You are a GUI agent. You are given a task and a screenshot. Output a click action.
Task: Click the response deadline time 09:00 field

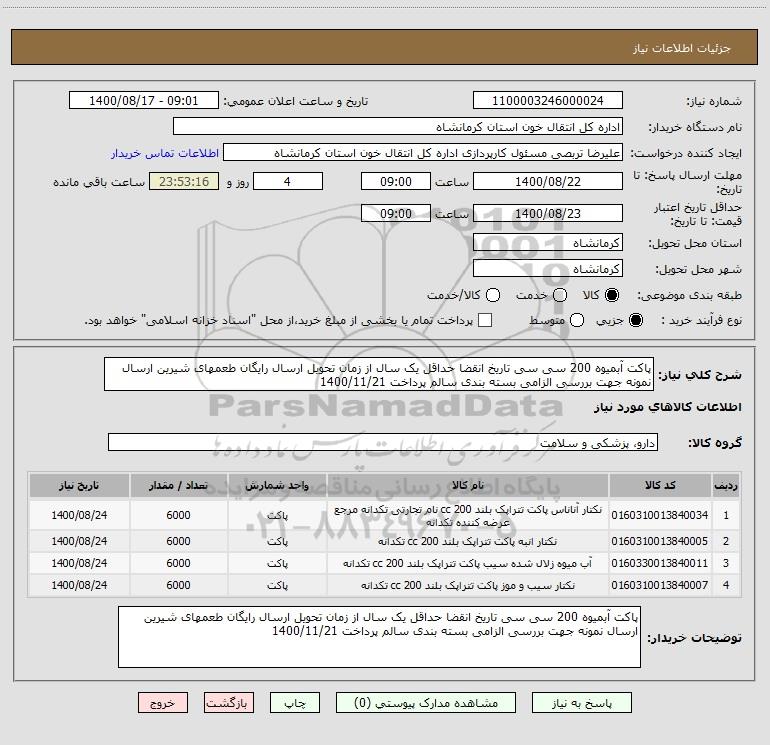(x=396, y=181)
